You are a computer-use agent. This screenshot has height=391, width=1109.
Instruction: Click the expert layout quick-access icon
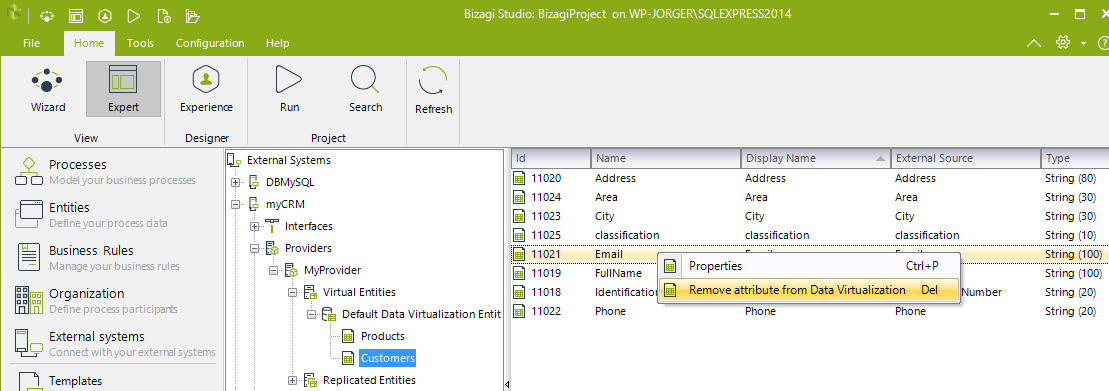pyautogui.click(x=76, y=15)
